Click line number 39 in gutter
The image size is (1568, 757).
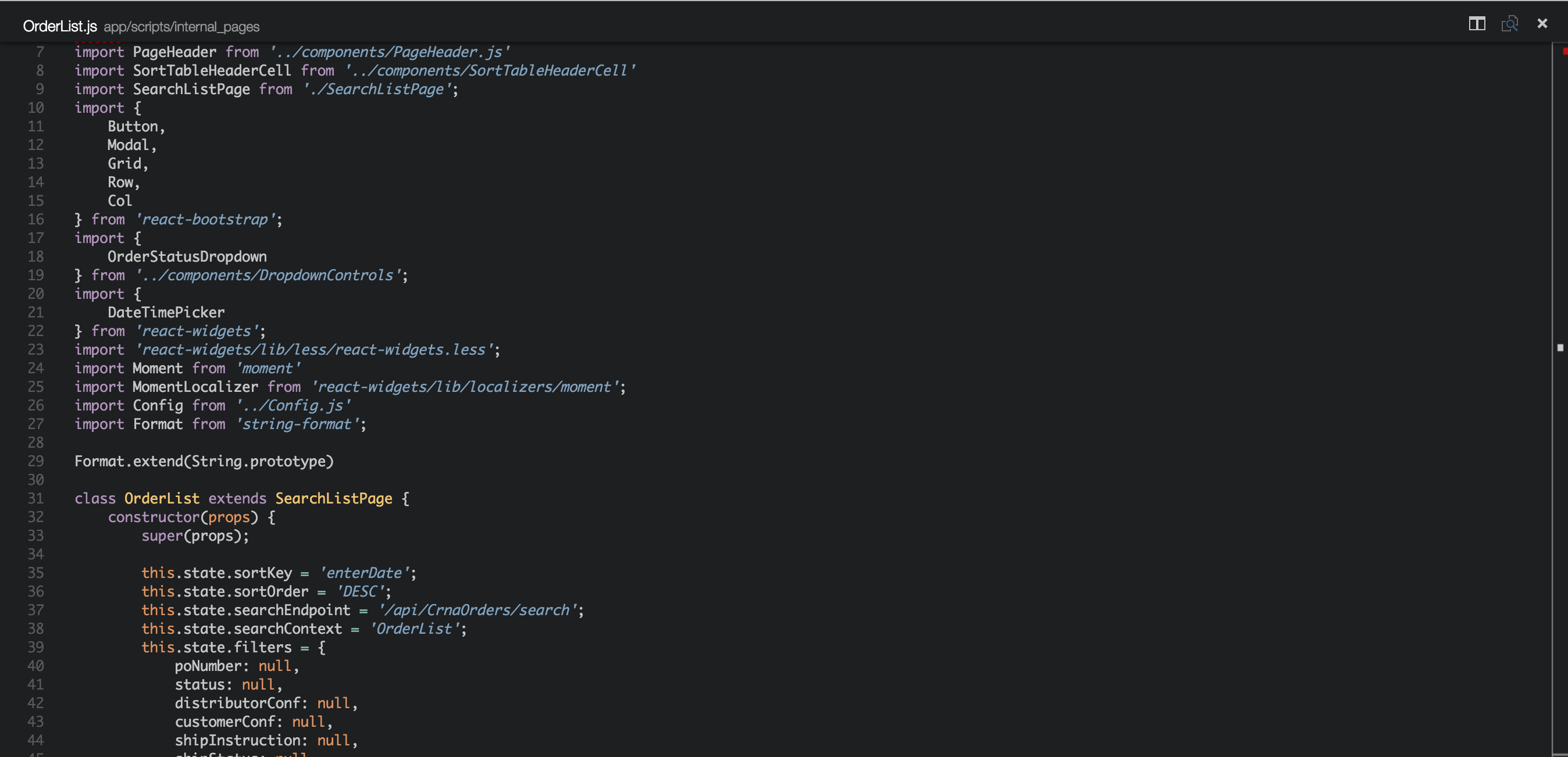pos(35,647)
